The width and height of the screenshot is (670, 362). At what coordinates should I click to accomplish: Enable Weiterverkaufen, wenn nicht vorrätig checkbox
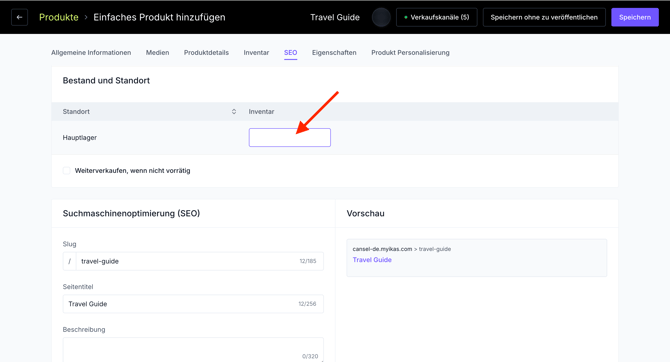click(x=67, y=171)
